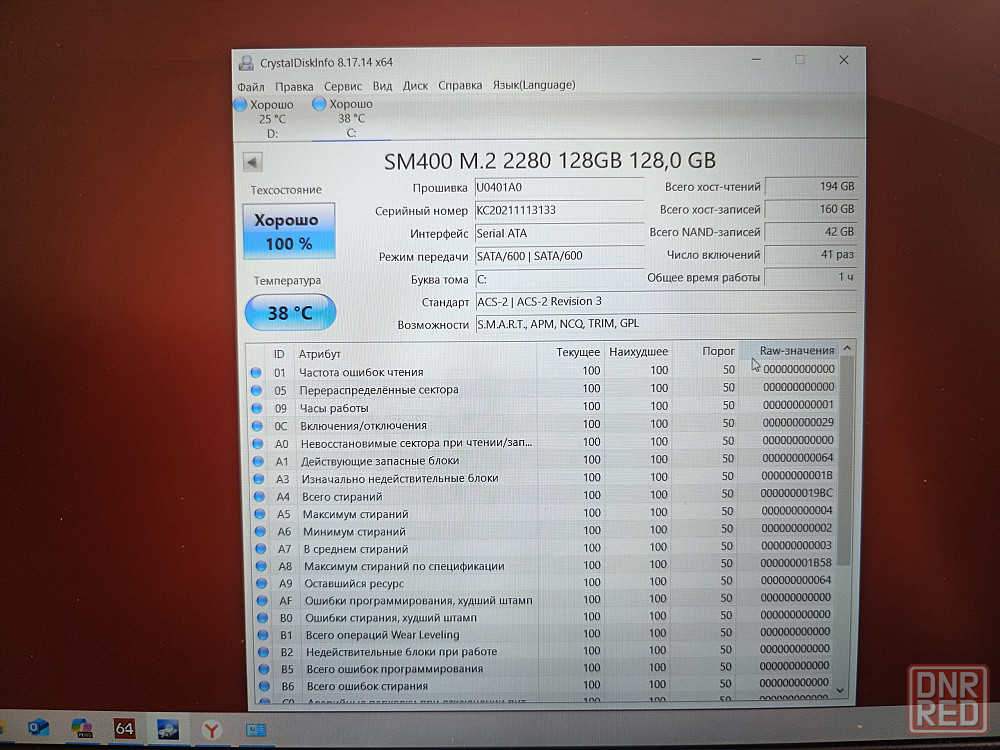Click status dot beside Минимум стираний
1000x750 pixels.
[x=260, y=531]
